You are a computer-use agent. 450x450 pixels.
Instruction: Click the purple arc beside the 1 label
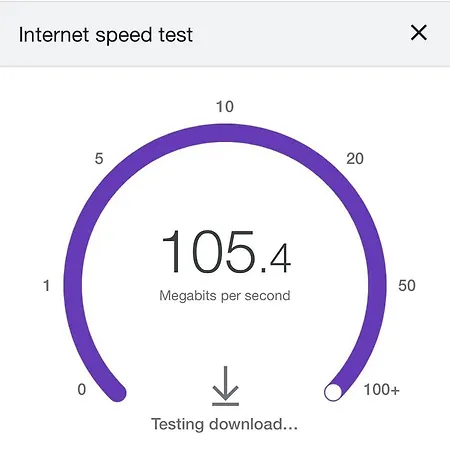click(73, 286)
